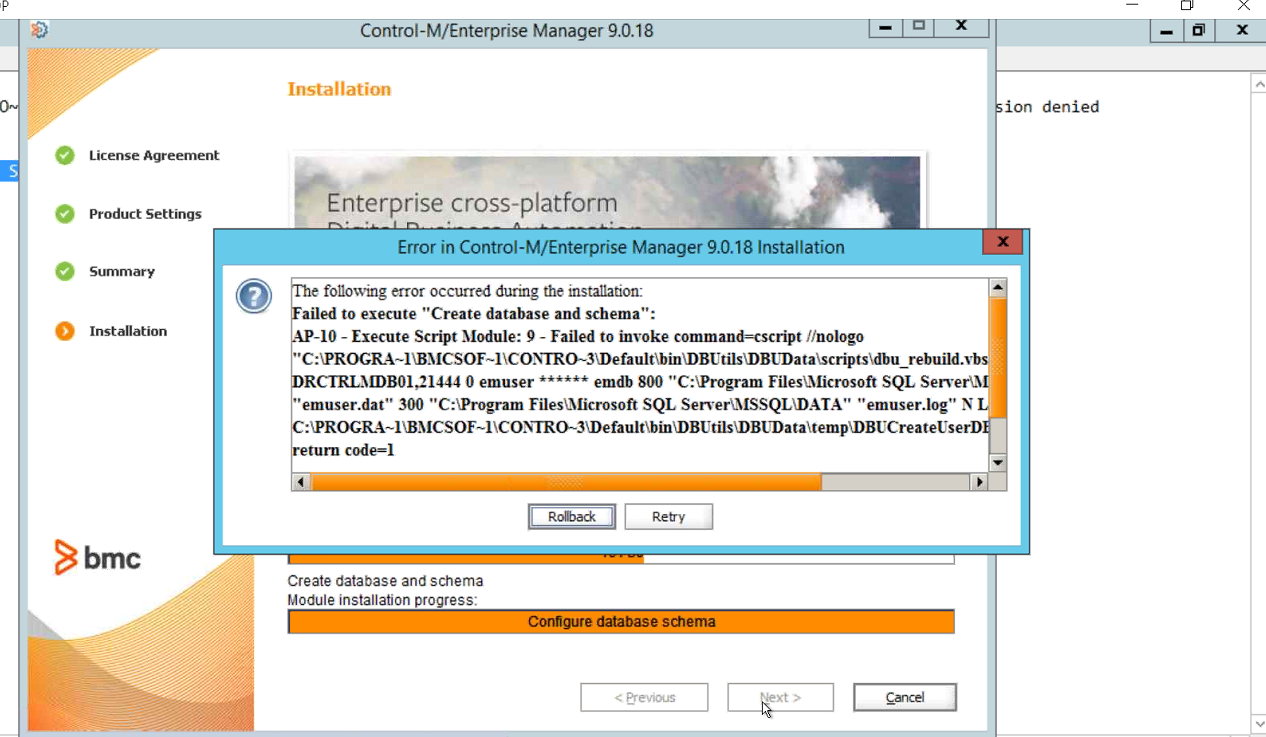Restore the background console window

point(1198,31)
